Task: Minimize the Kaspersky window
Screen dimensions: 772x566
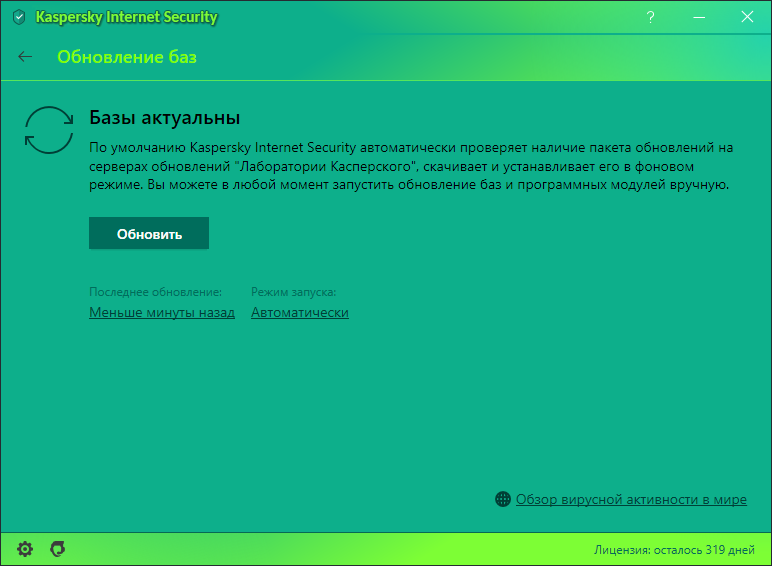Action: coord(699,17)
